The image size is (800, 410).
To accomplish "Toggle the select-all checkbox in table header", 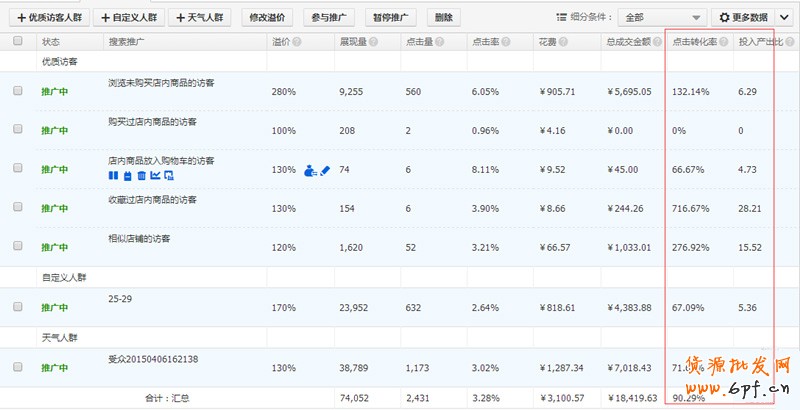I will [17, 42].
